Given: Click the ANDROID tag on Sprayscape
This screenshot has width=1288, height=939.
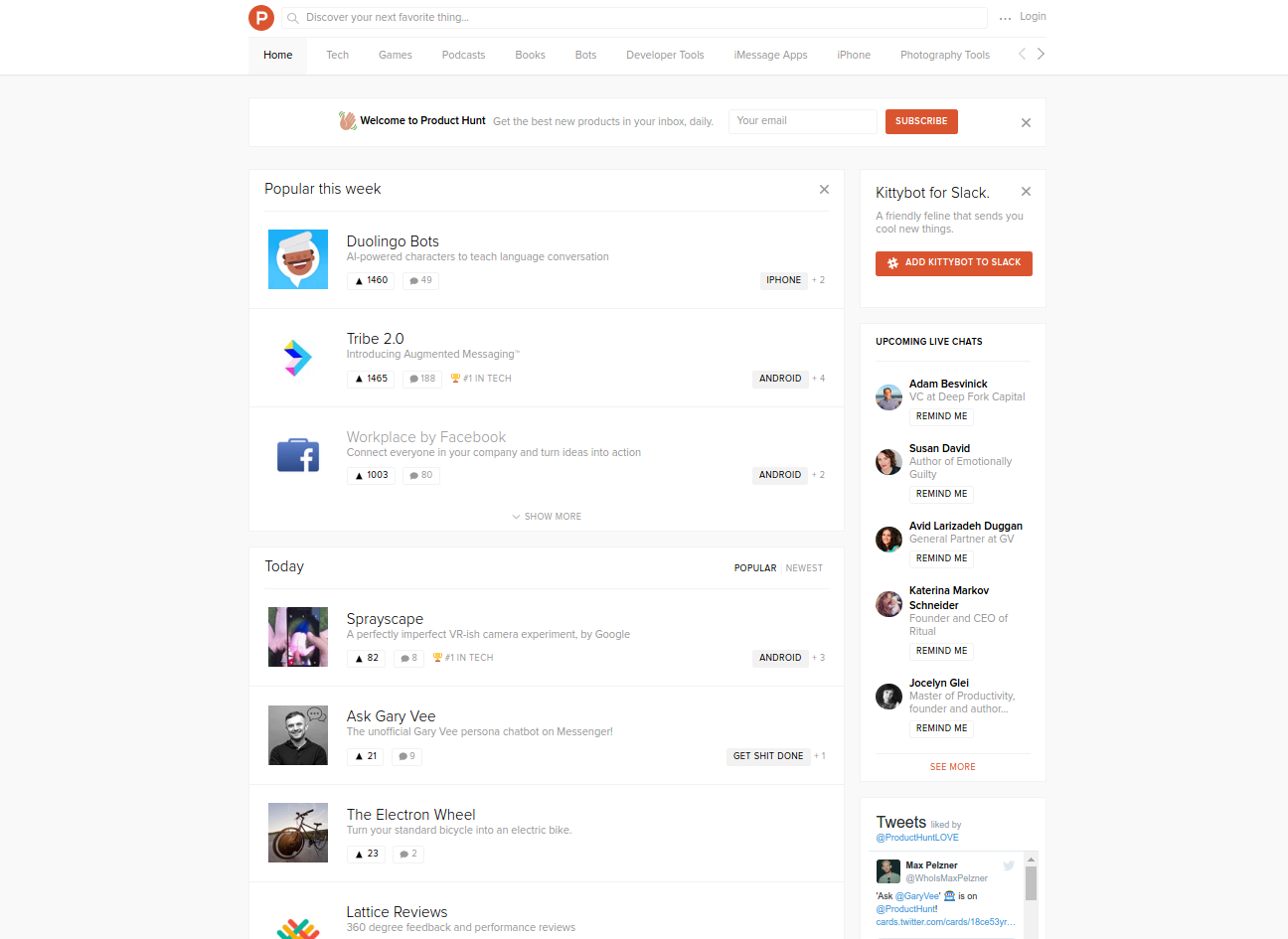Looking at the screenshot, I should point(780,659).
